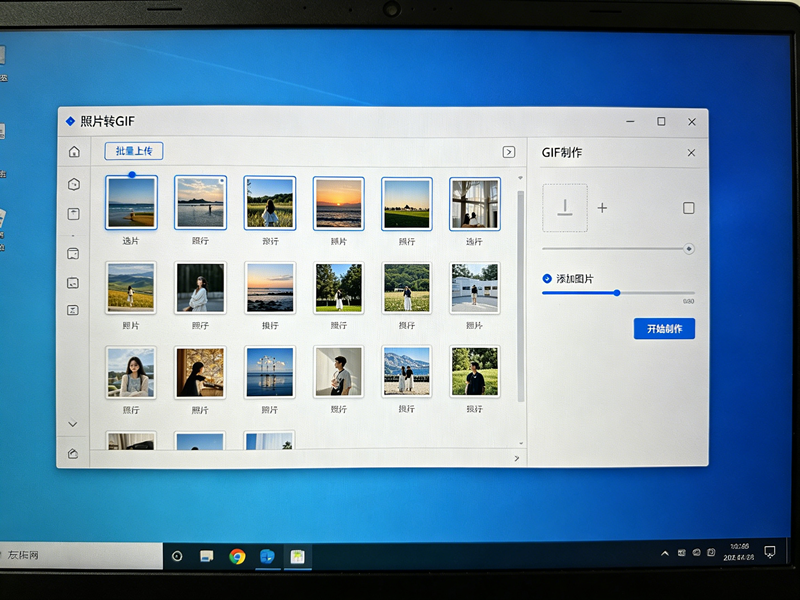Image resolution: width=800 pixels, height=600 pixels.
Task: Click the right arrow at the bottom of the grid panel
Action: coord(516,458)
